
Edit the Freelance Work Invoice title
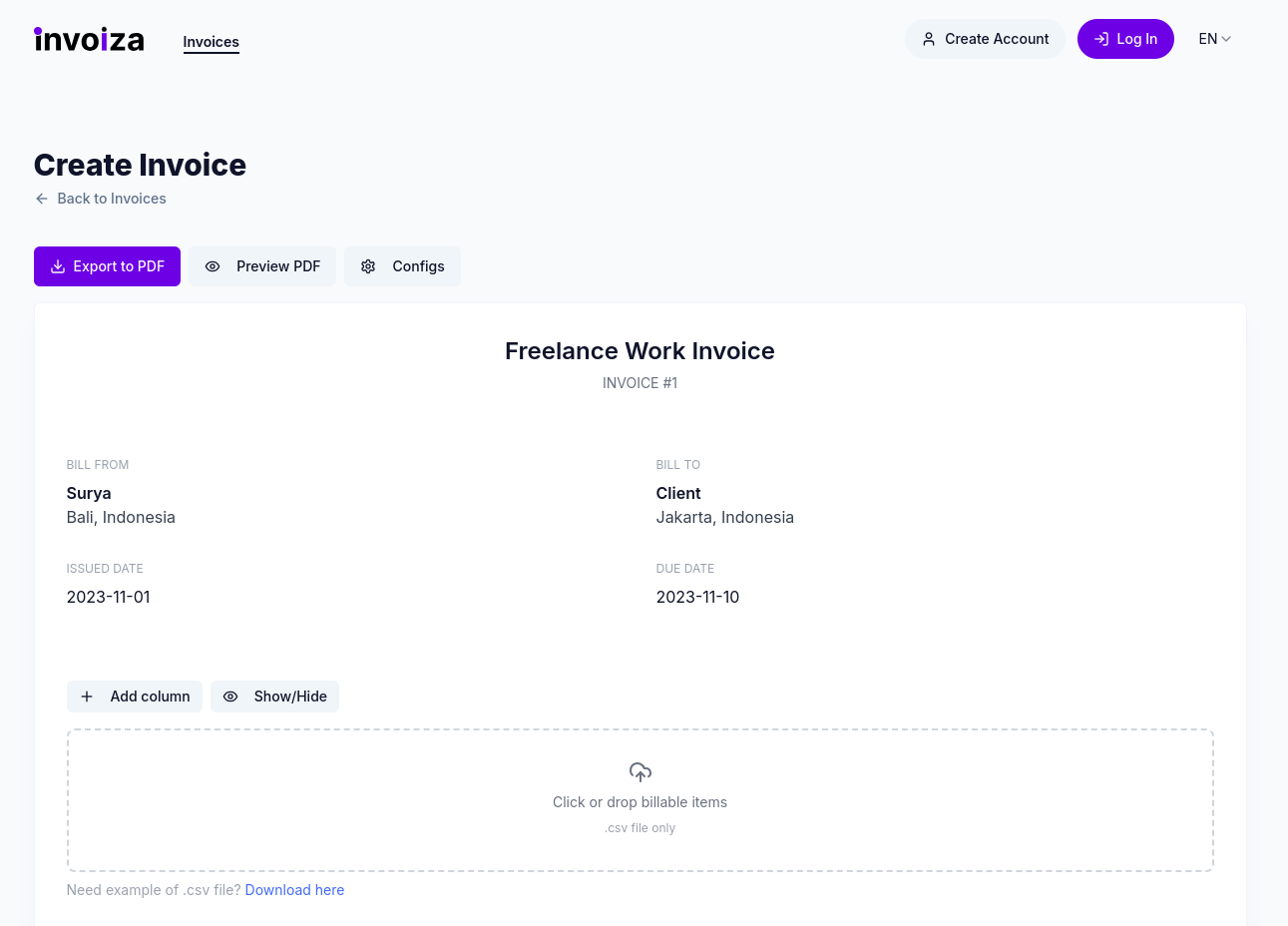coord(640,351)
